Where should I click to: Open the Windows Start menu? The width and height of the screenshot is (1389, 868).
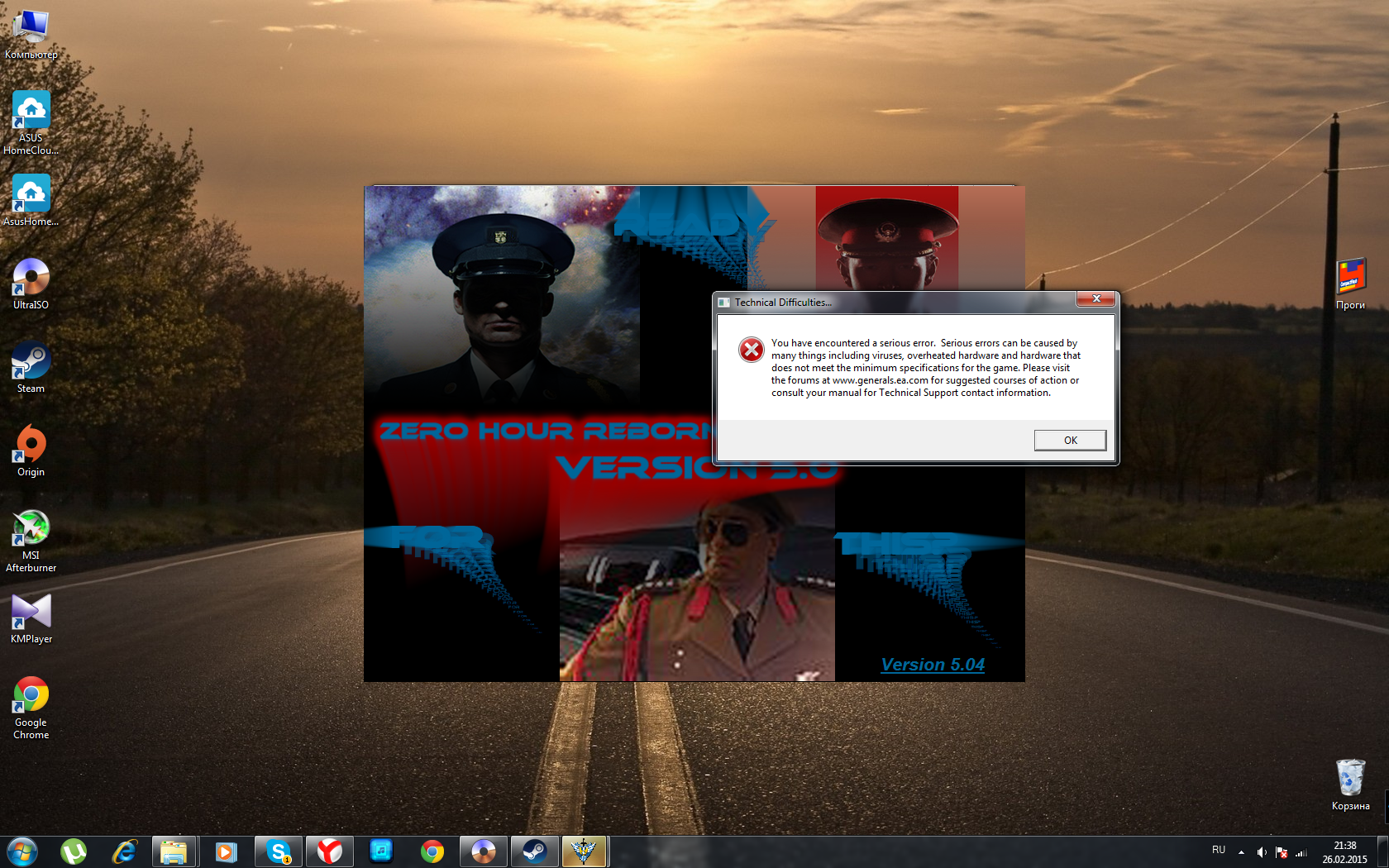tap(22, 851)
